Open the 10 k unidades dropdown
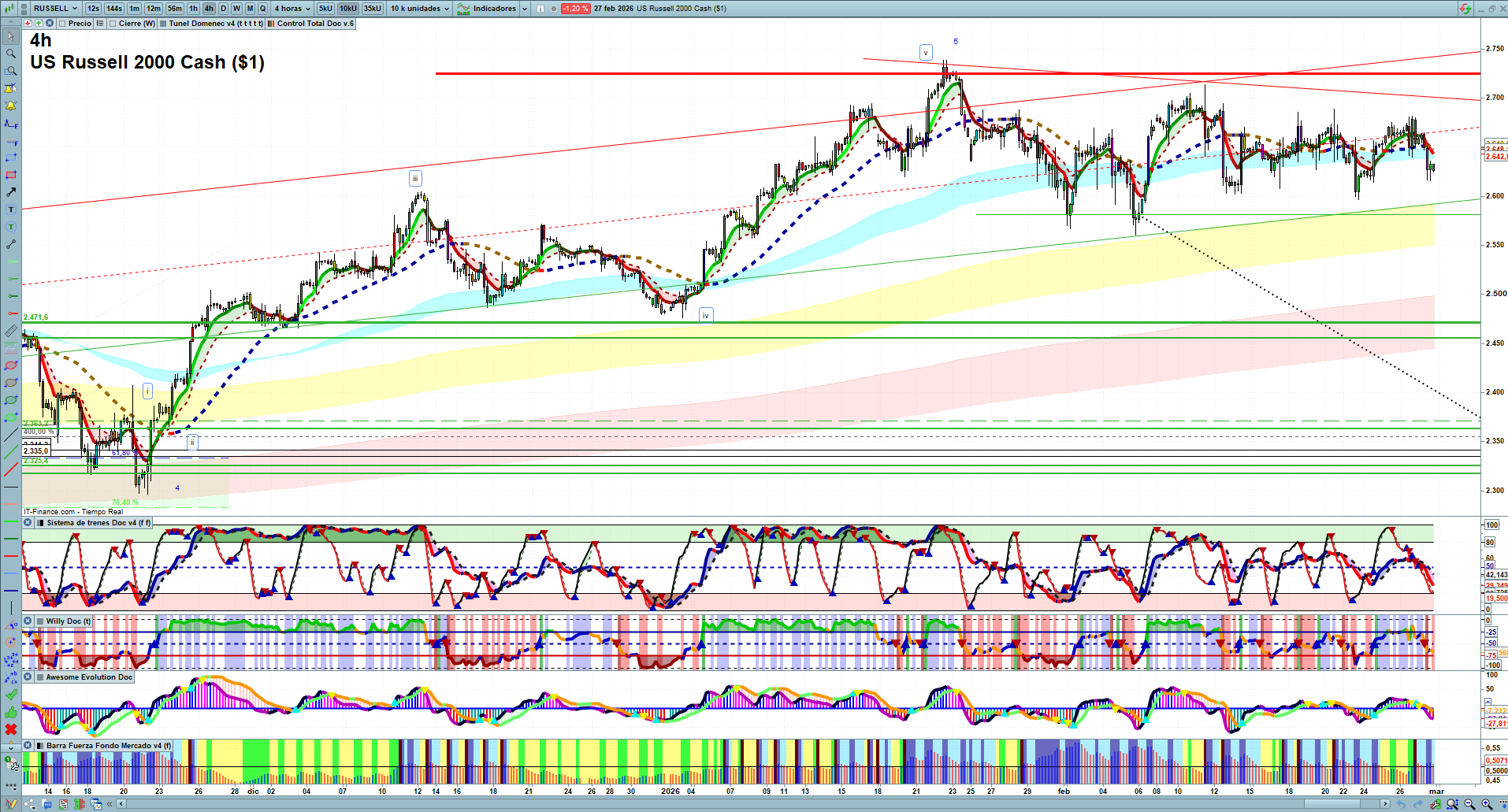 [420, 9]
